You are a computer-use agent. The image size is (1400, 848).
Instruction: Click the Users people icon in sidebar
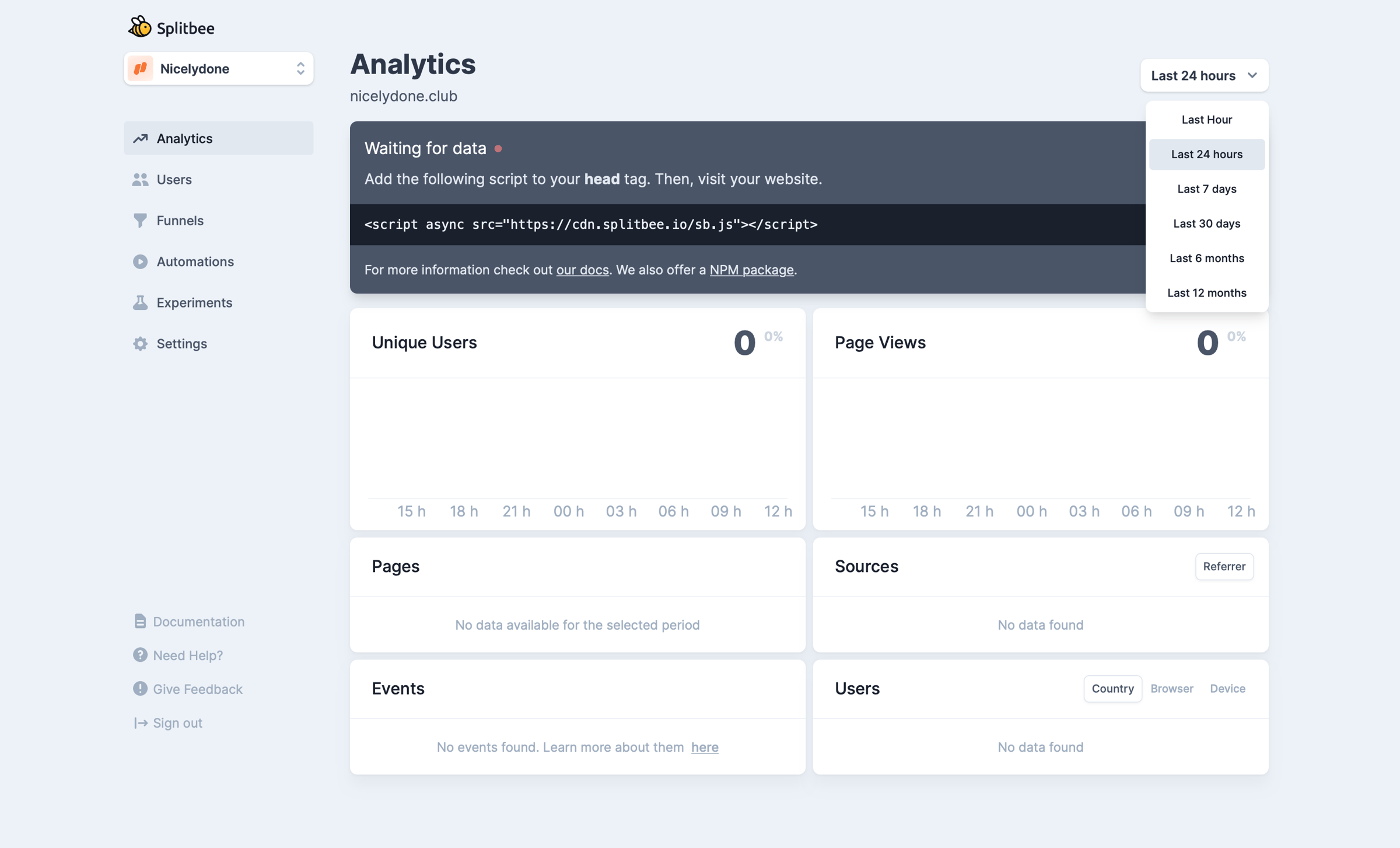[x=140, y=179]
